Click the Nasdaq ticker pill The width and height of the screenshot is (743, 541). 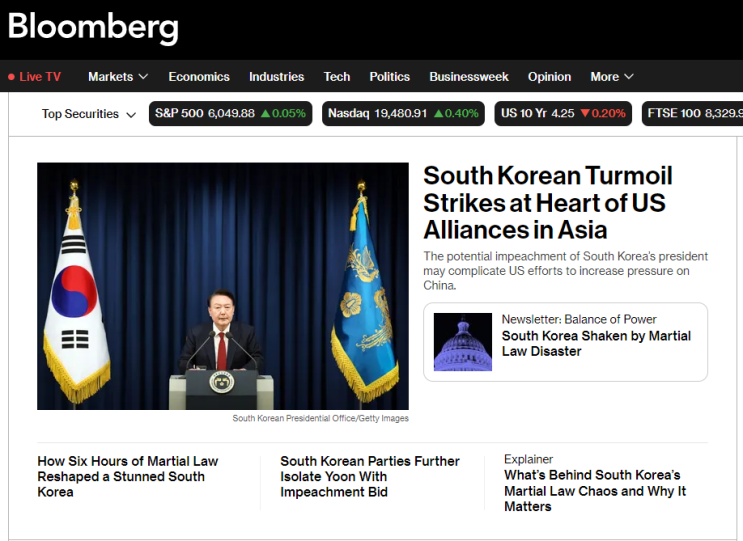point(403,114)
